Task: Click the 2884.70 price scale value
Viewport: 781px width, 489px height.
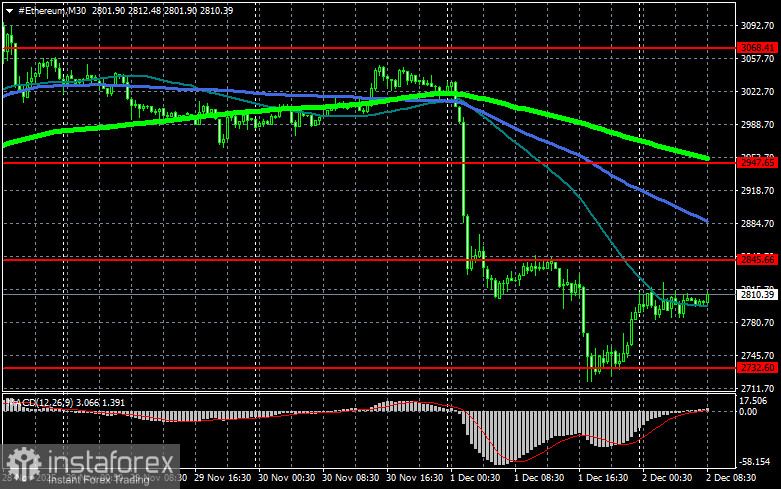Action: coord(758,224)
